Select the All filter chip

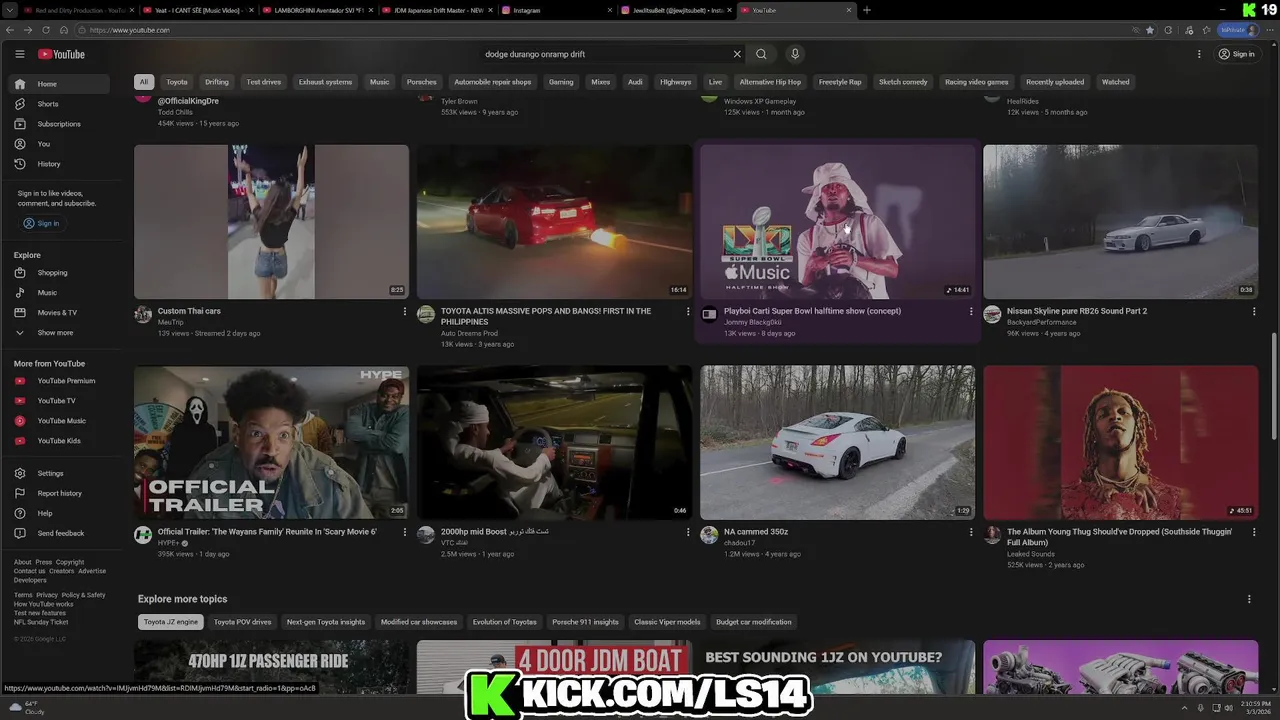pyautogui.click(x=144, y=82)
